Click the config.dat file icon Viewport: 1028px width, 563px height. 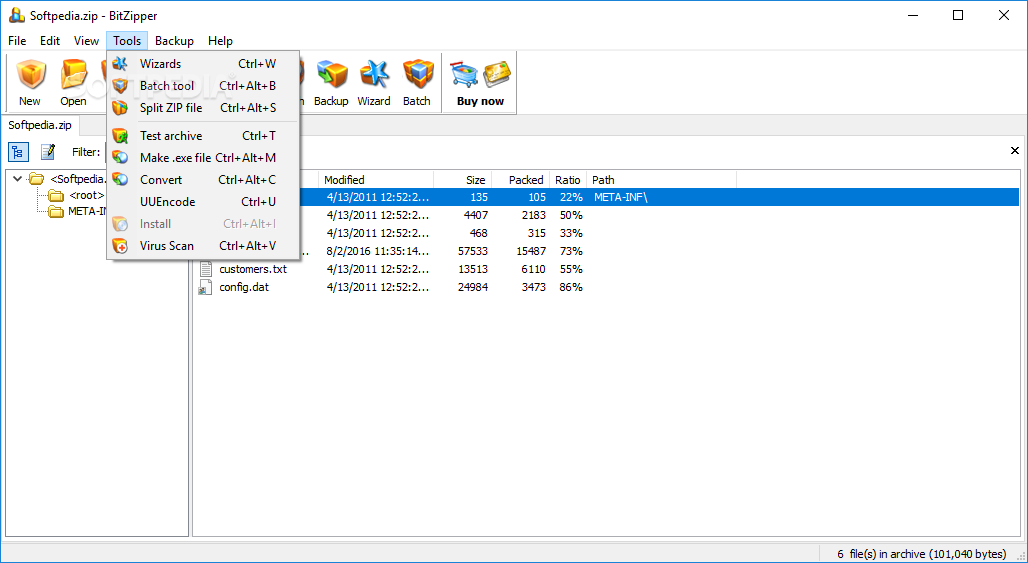point(206,287)
